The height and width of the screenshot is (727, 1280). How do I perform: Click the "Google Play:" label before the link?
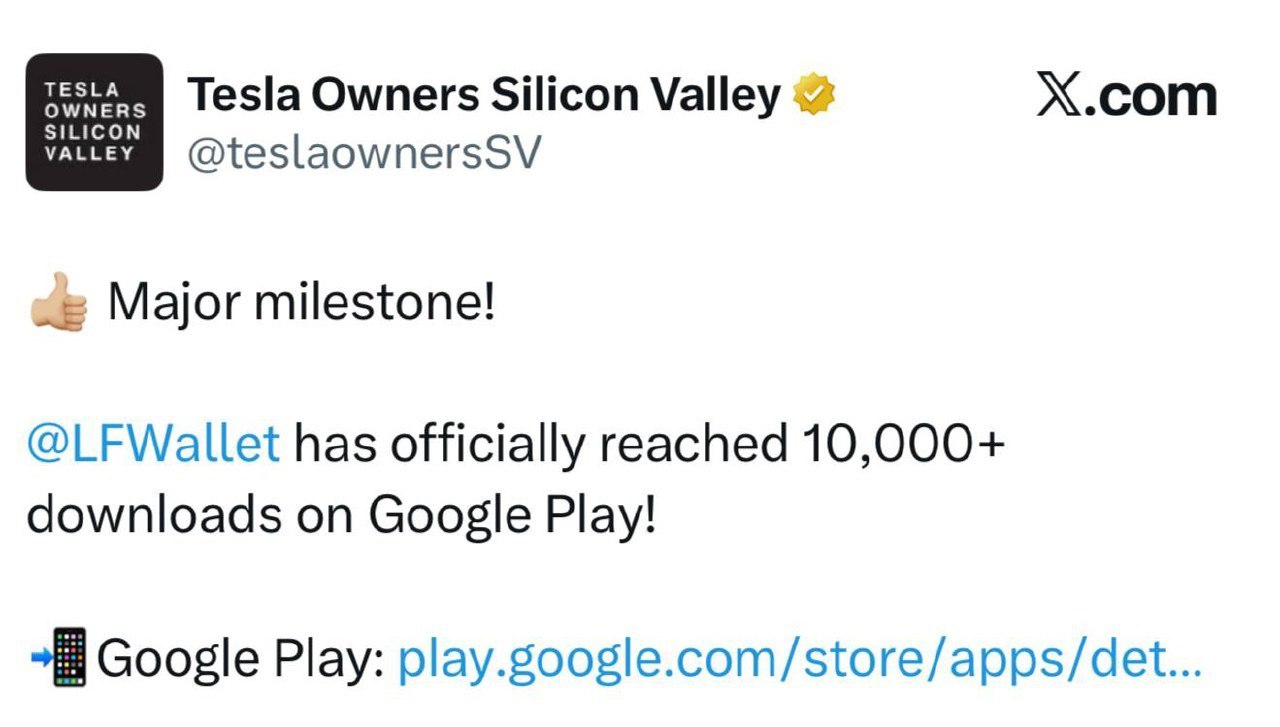pos(241,659)
